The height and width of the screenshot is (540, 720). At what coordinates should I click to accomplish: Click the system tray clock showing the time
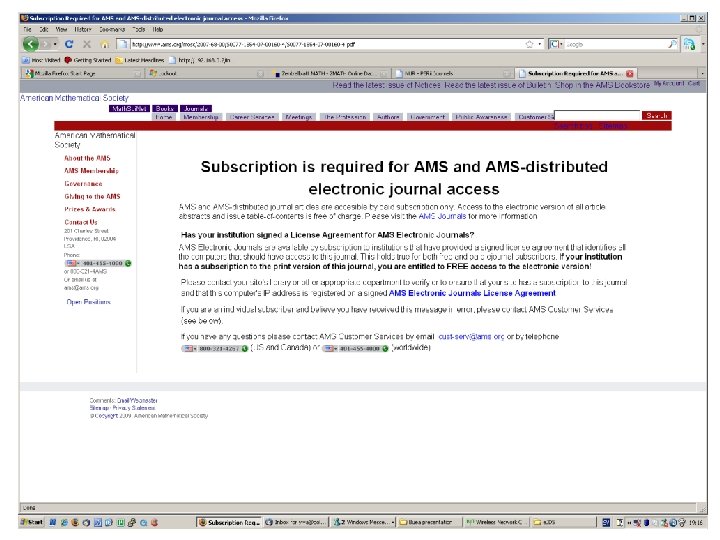tap(695, 522)
